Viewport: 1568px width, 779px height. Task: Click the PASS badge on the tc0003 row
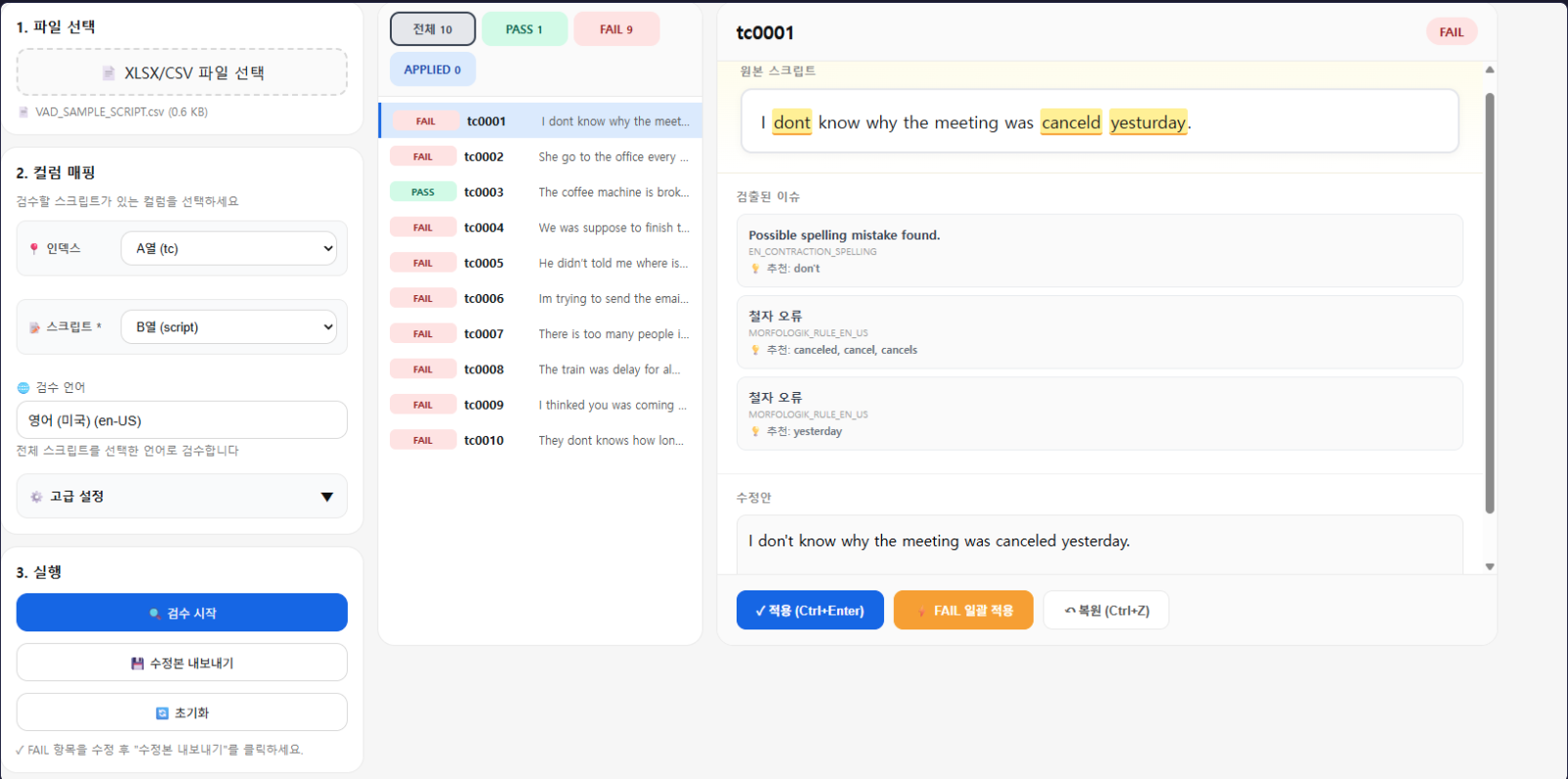[423, 192]
